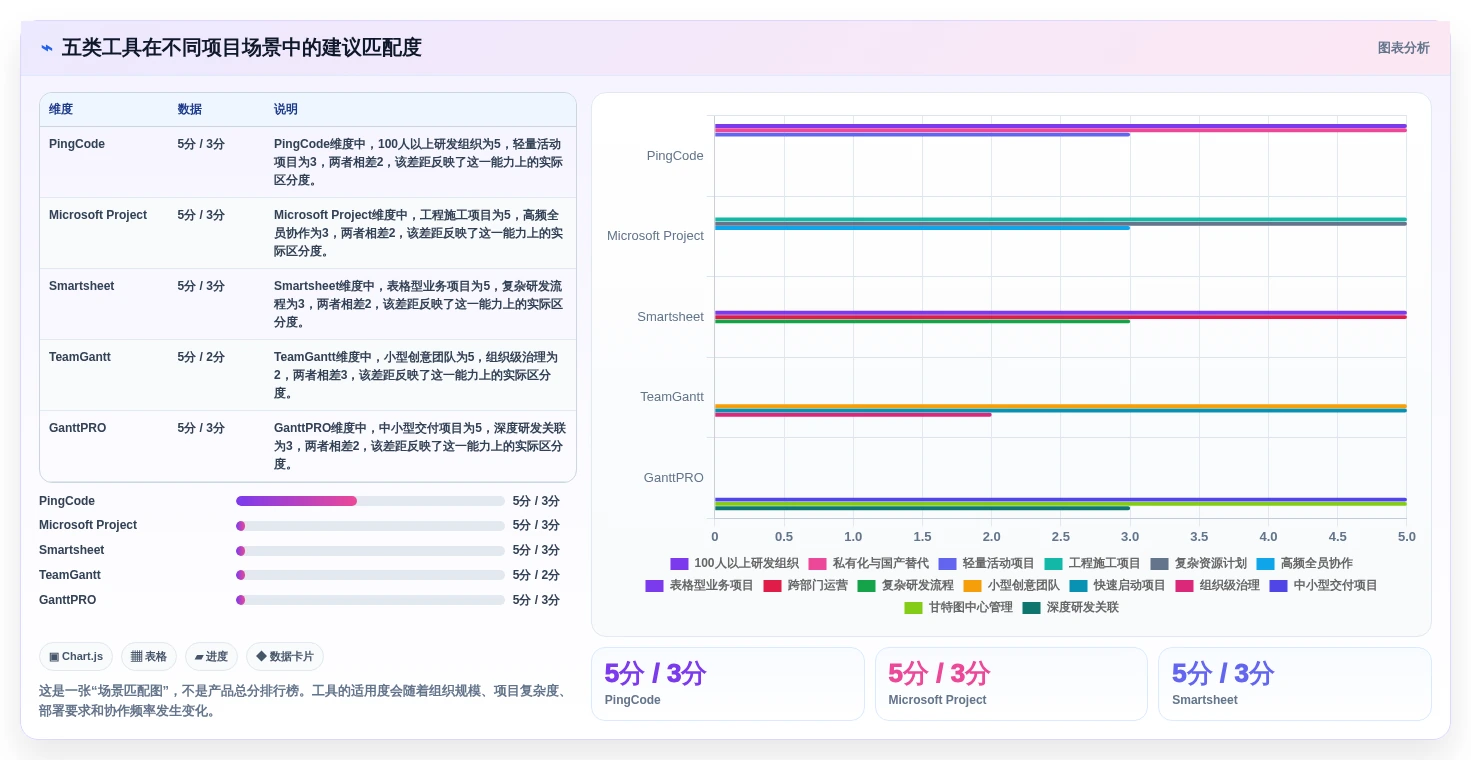Viewport: 1471px width, 760px height.
Task: Click the TeamGantt chart axis label
Action: coord(672,397)
